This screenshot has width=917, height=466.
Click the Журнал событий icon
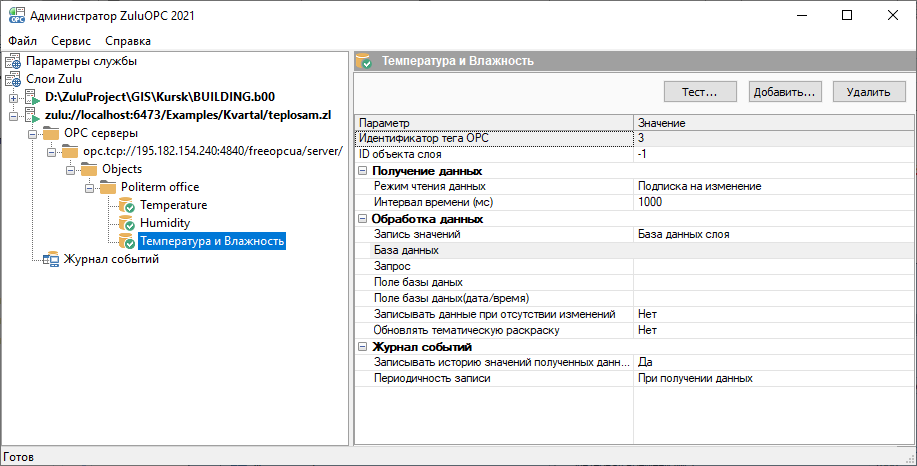(50, 260)
